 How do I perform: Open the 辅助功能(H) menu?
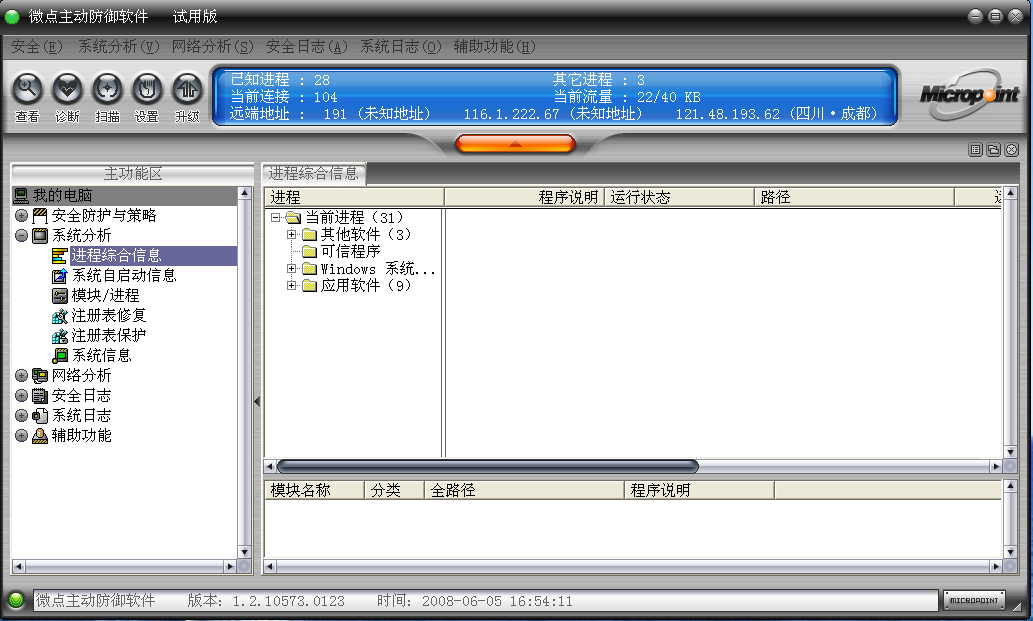tap(495, 47)
